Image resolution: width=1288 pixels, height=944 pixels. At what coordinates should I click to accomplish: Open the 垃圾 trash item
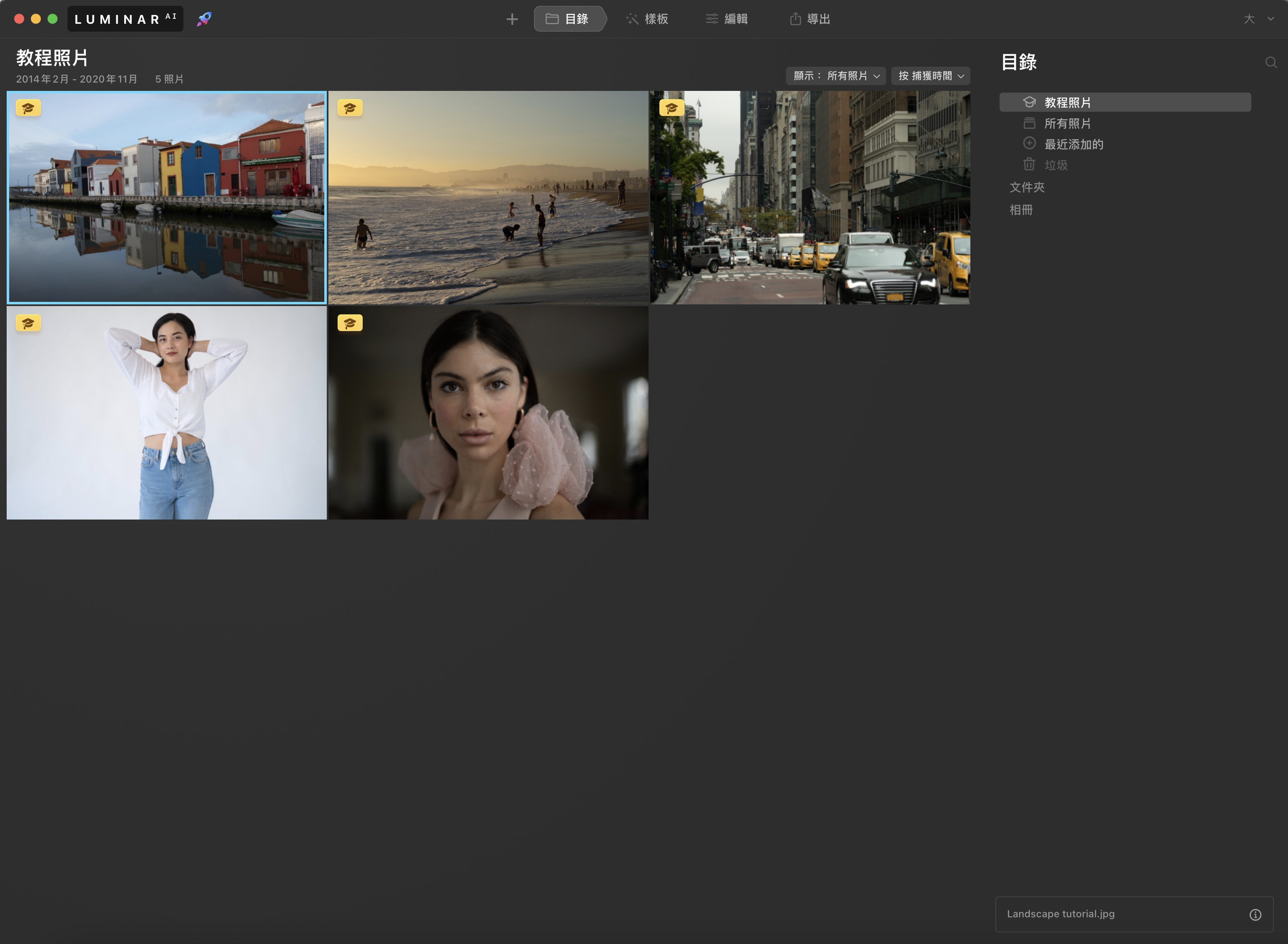tap(1055, 165)
